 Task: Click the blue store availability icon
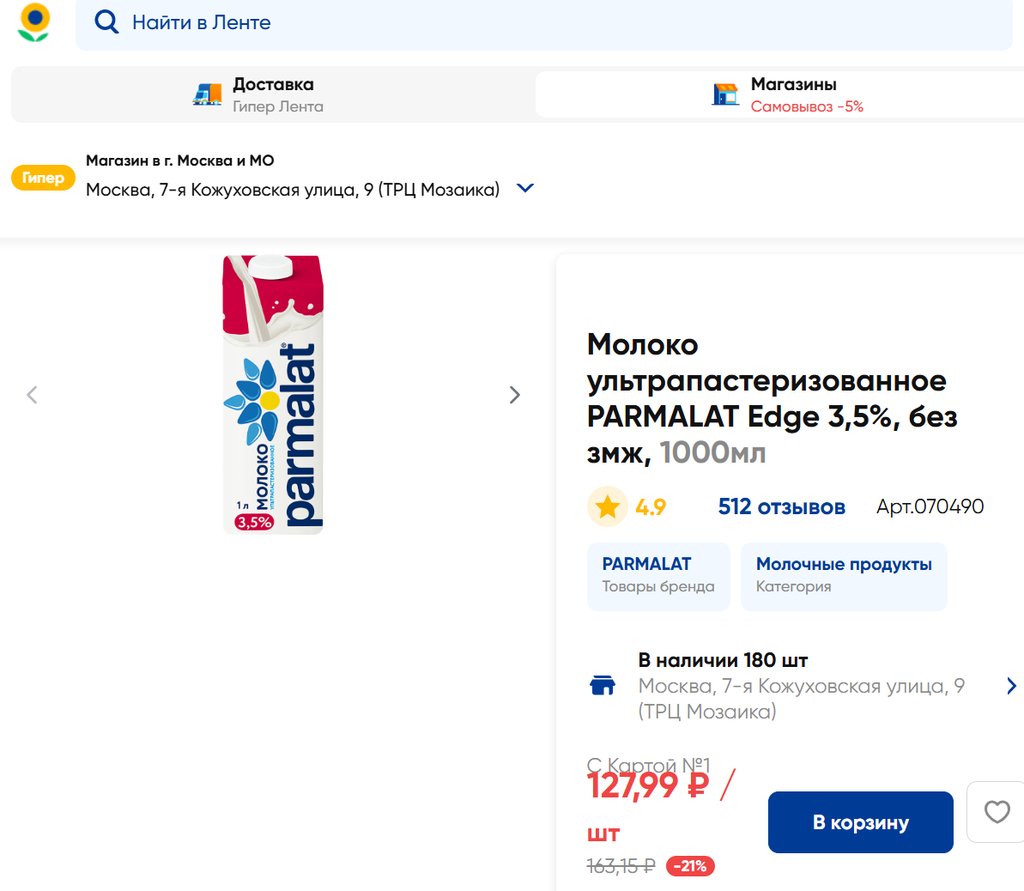pyautogui.click(x=603, y=686)
